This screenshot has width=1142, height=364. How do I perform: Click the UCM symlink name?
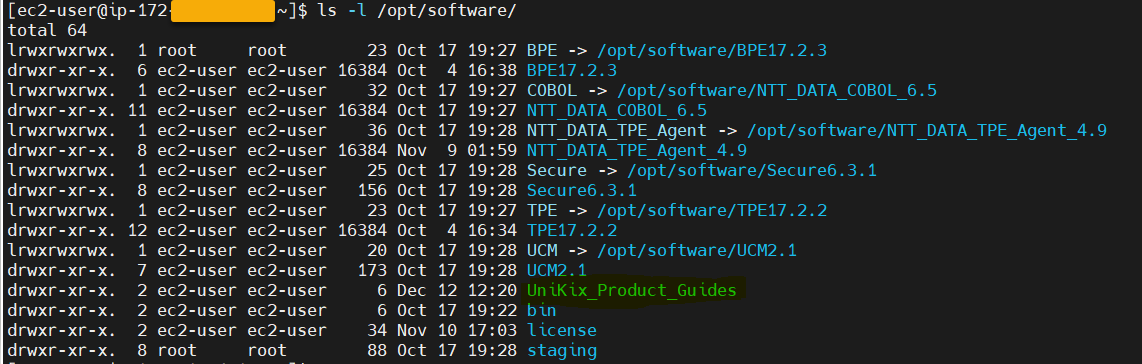point(543,250)
